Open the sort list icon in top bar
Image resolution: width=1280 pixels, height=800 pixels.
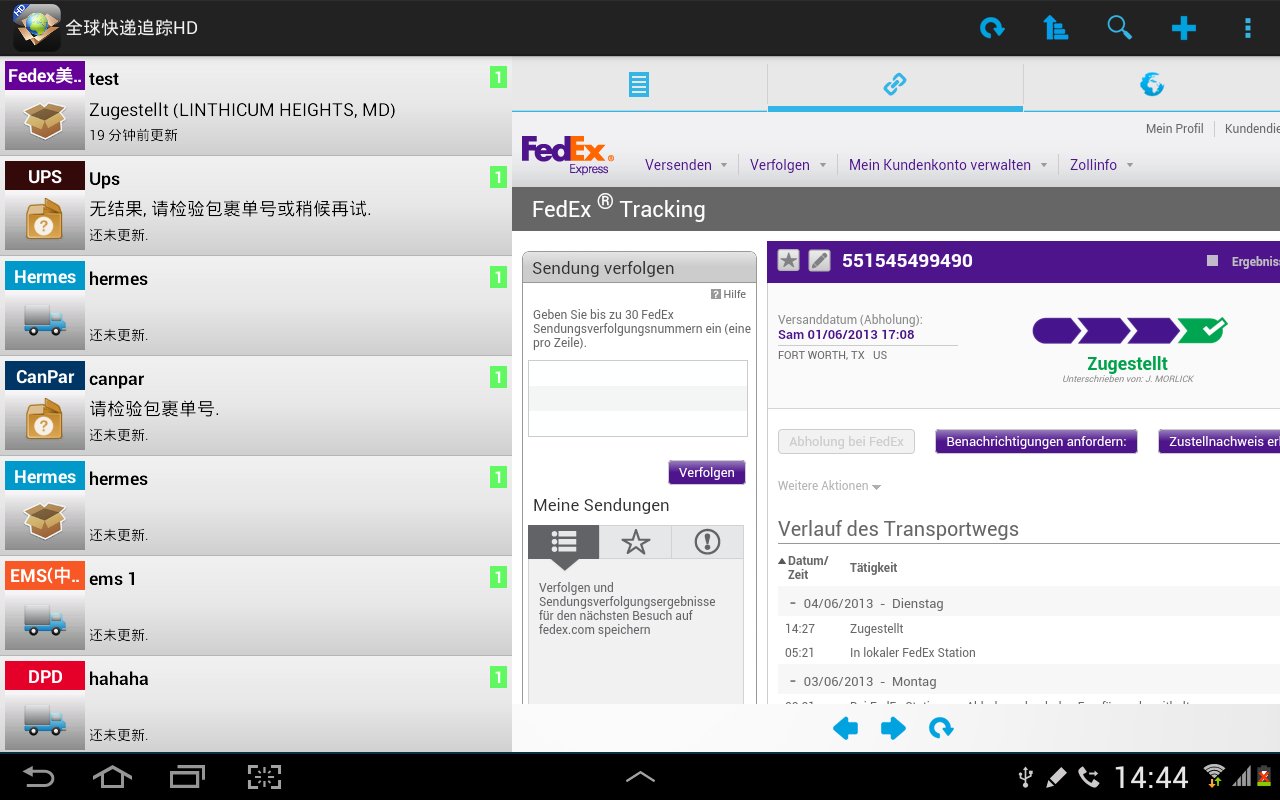1055,28
